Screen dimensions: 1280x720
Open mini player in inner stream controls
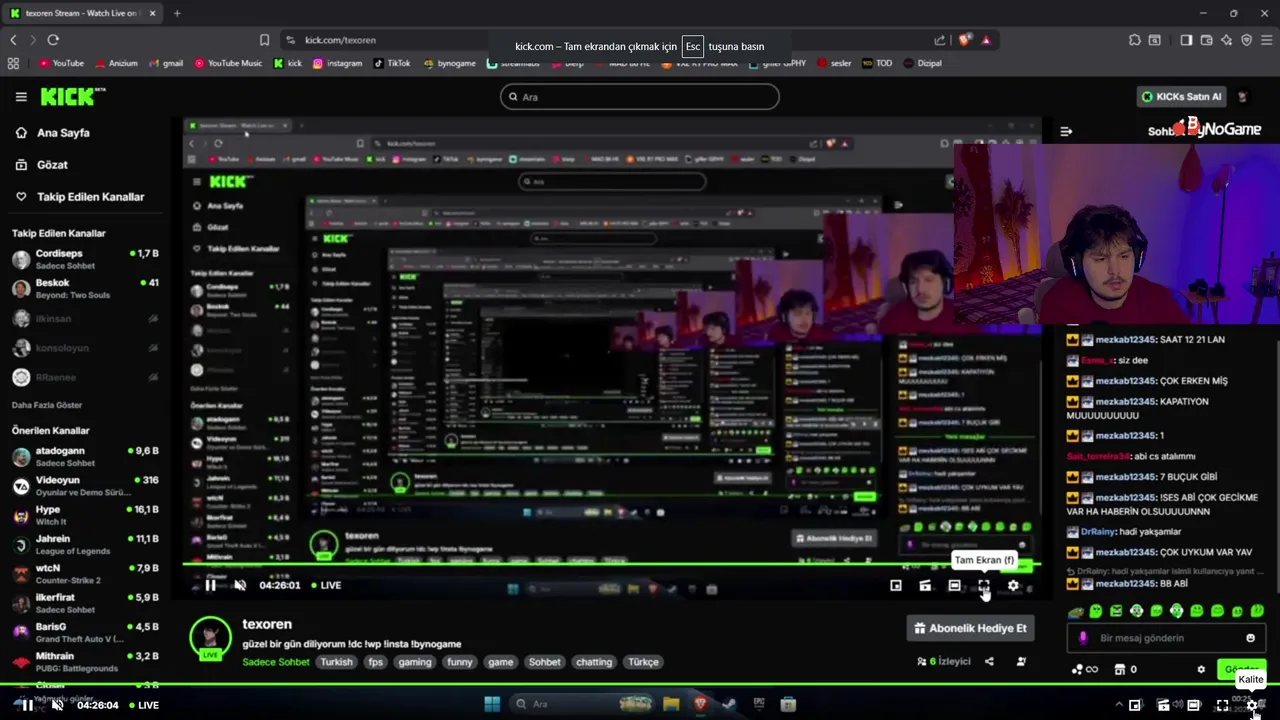pyautogui.click(x=896, y=586)
